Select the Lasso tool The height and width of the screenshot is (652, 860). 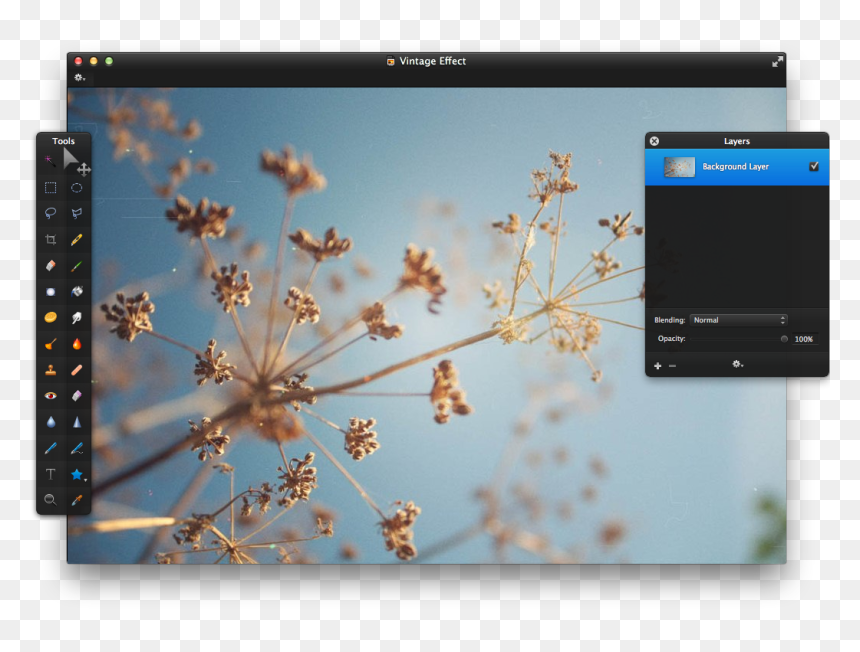50,213
